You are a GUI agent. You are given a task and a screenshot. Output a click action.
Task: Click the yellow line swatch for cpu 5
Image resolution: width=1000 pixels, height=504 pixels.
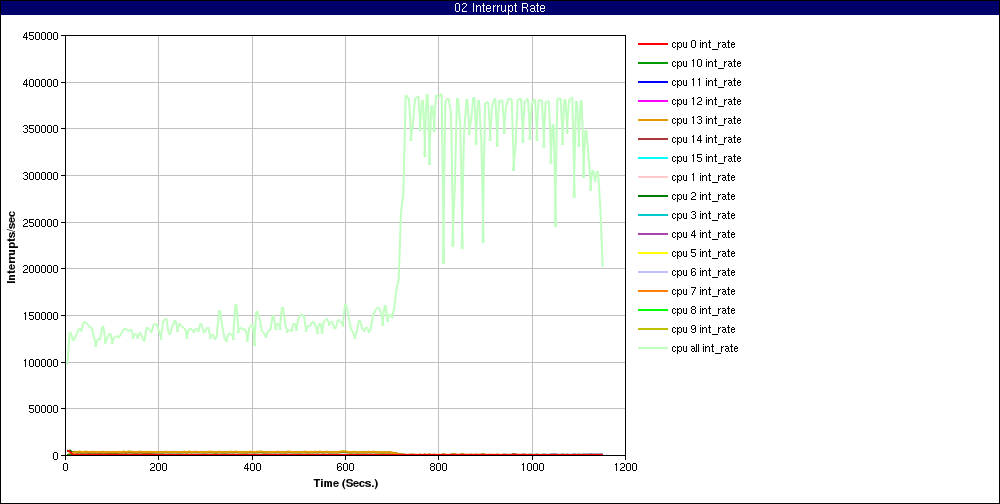(x=652, y=253)
